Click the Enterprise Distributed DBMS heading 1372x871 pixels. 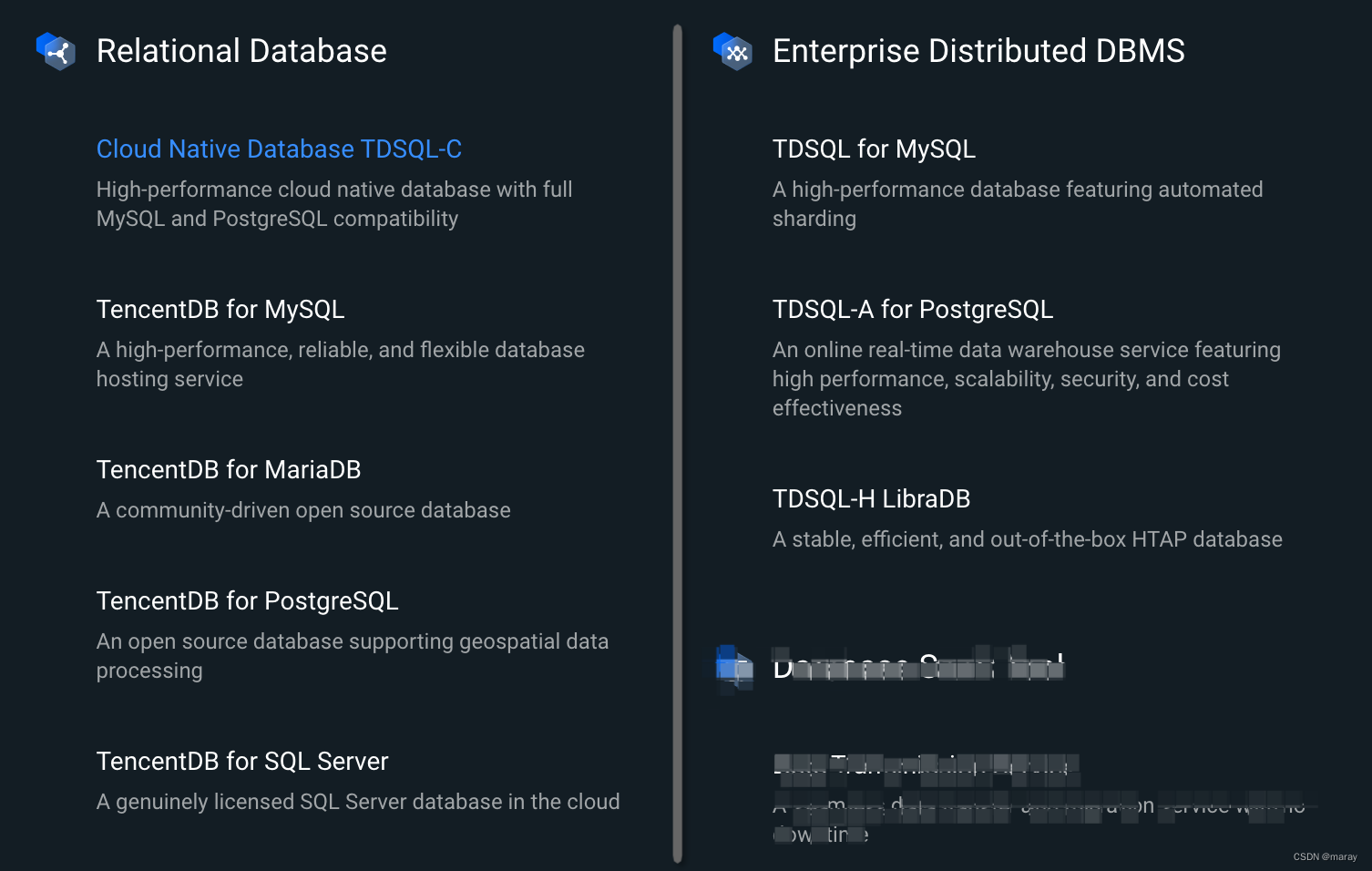coord(978,52)
